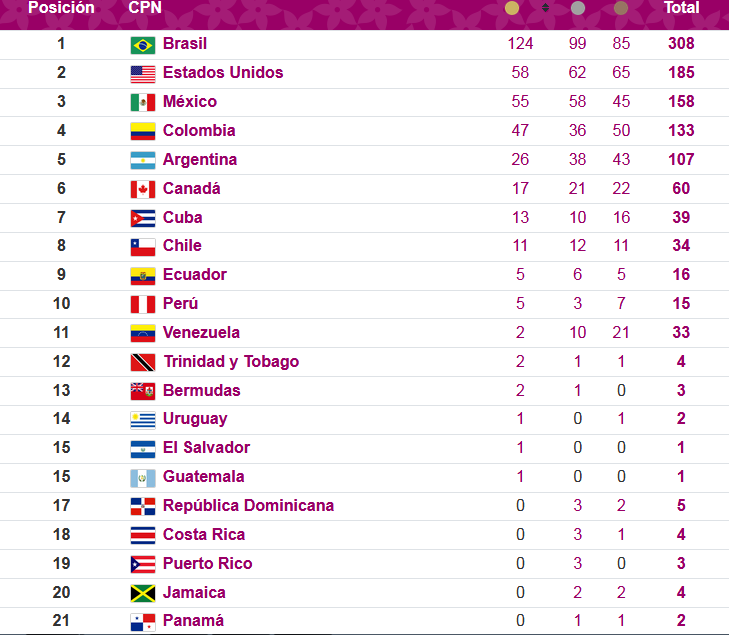Open the Puerto Rico link
The height and width of the screenshot is (635, 729).
pyautogui.click(x=207, y=563)
